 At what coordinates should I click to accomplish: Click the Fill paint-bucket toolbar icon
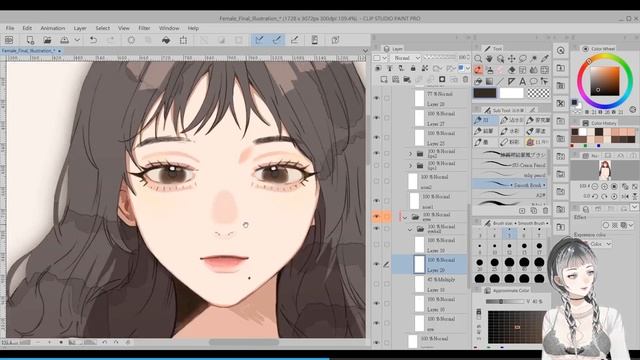tap(166, 40)
